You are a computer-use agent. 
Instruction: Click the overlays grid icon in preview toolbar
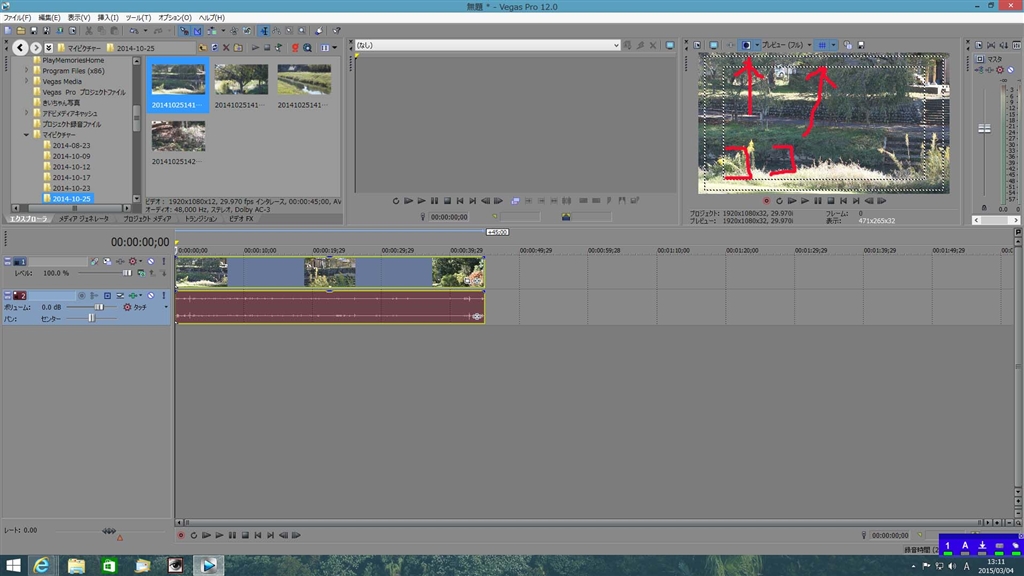coord(822,45)
